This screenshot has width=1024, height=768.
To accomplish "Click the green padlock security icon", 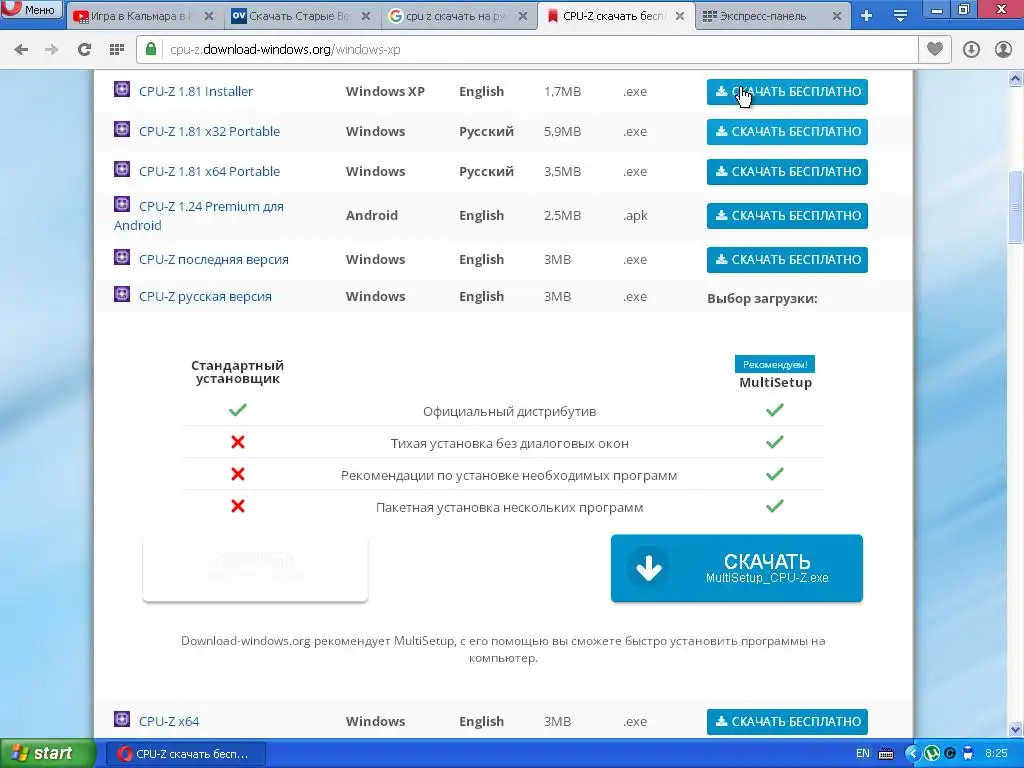I will [x=151, y=49].
